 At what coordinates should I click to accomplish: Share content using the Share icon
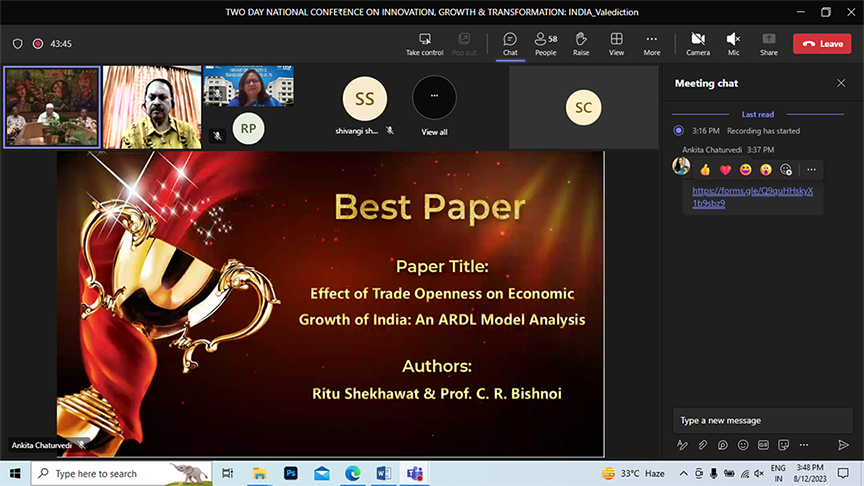tap(768, 43)
